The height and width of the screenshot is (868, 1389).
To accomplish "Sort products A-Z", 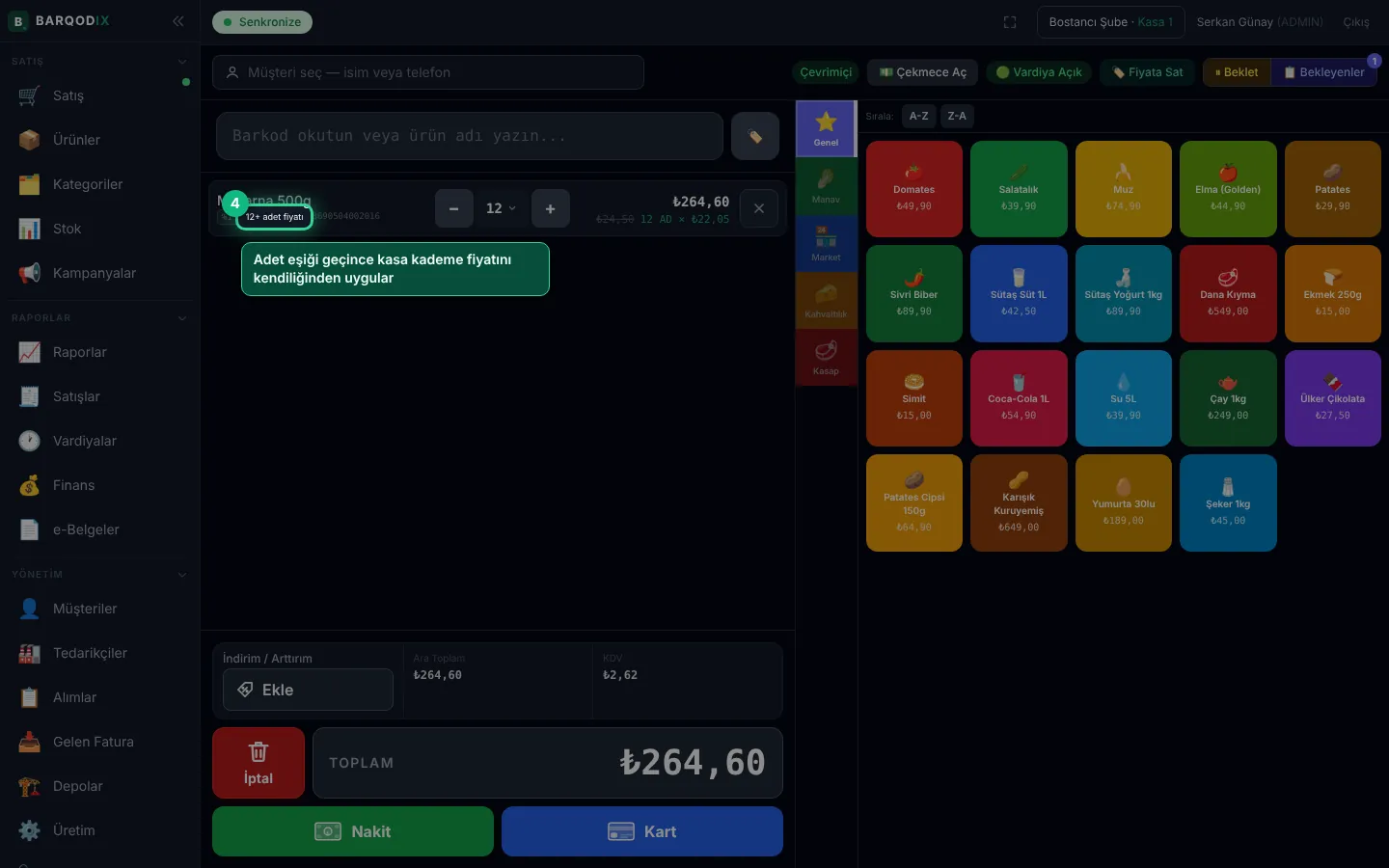I will pyautogui.click(x=919, y=116).
